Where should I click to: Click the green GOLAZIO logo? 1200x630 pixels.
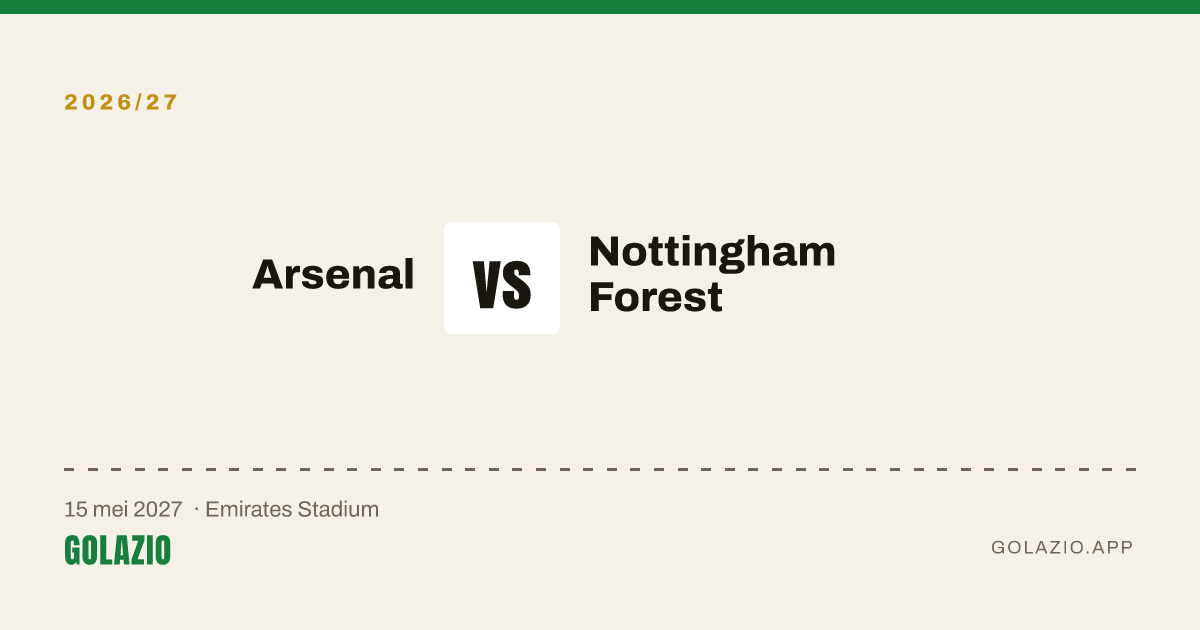(x=117, y=550)
